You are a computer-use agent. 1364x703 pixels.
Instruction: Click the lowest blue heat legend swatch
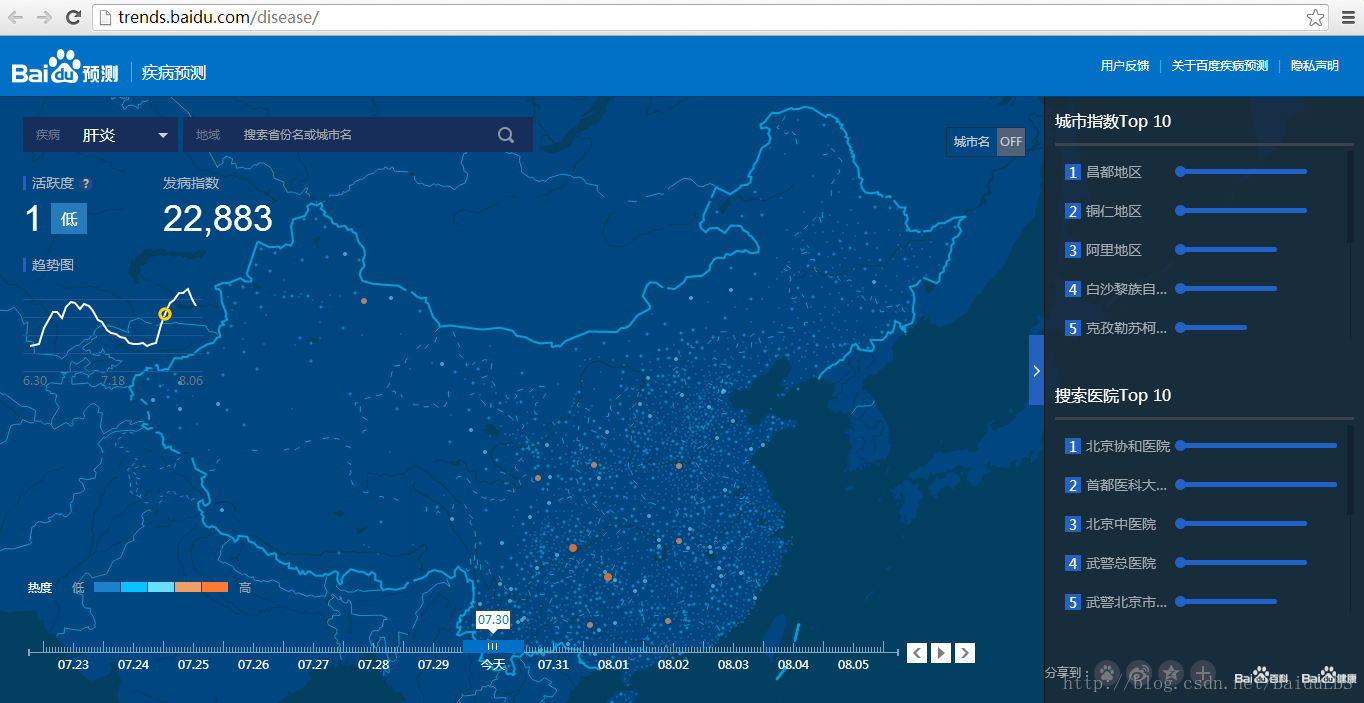[x=106, y=588]
